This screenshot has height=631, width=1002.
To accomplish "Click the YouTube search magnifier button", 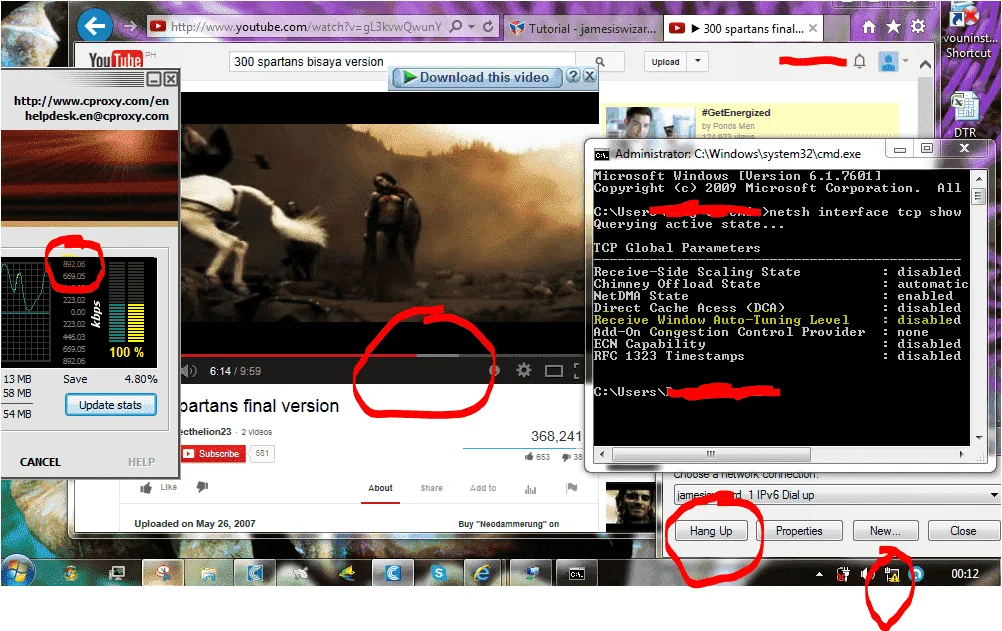I will (x=600, y=62).
